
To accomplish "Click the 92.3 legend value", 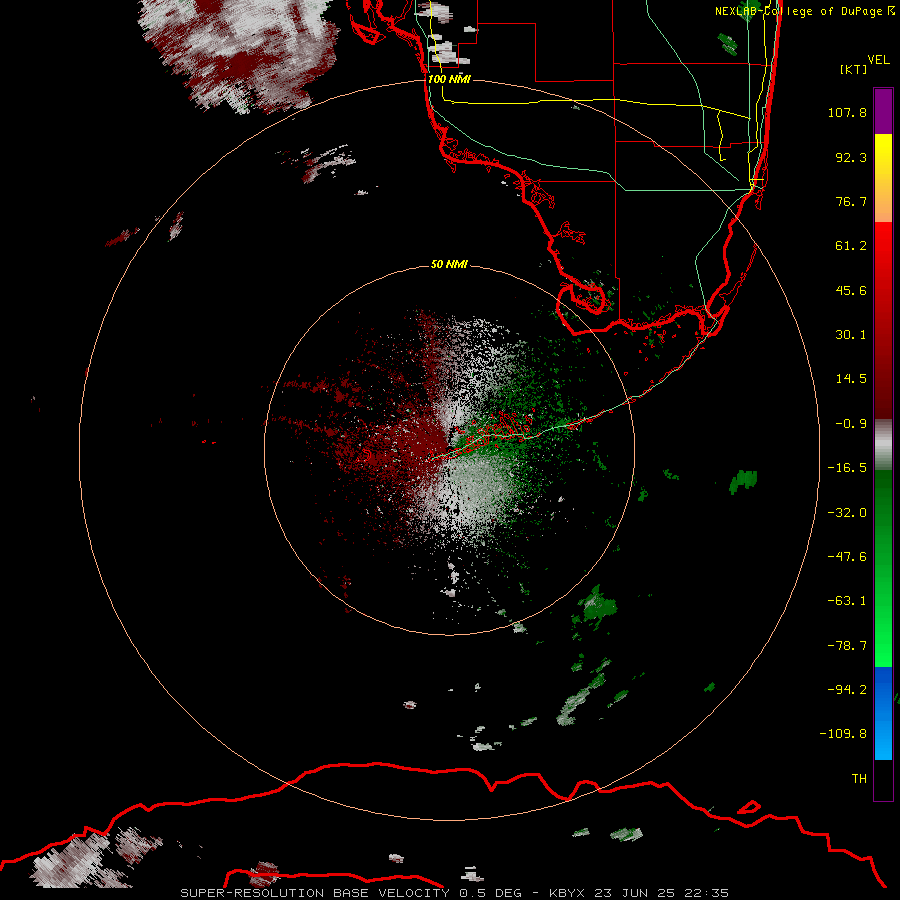I will point(851,157).
